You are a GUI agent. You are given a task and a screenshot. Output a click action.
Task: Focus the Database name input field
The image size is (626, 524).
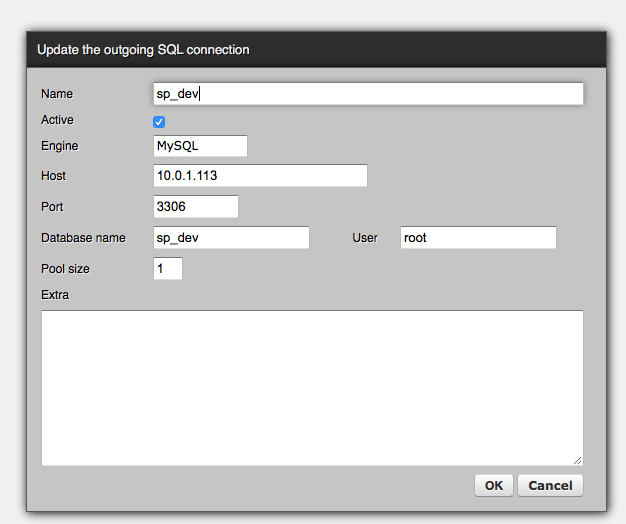coord(230,238)
